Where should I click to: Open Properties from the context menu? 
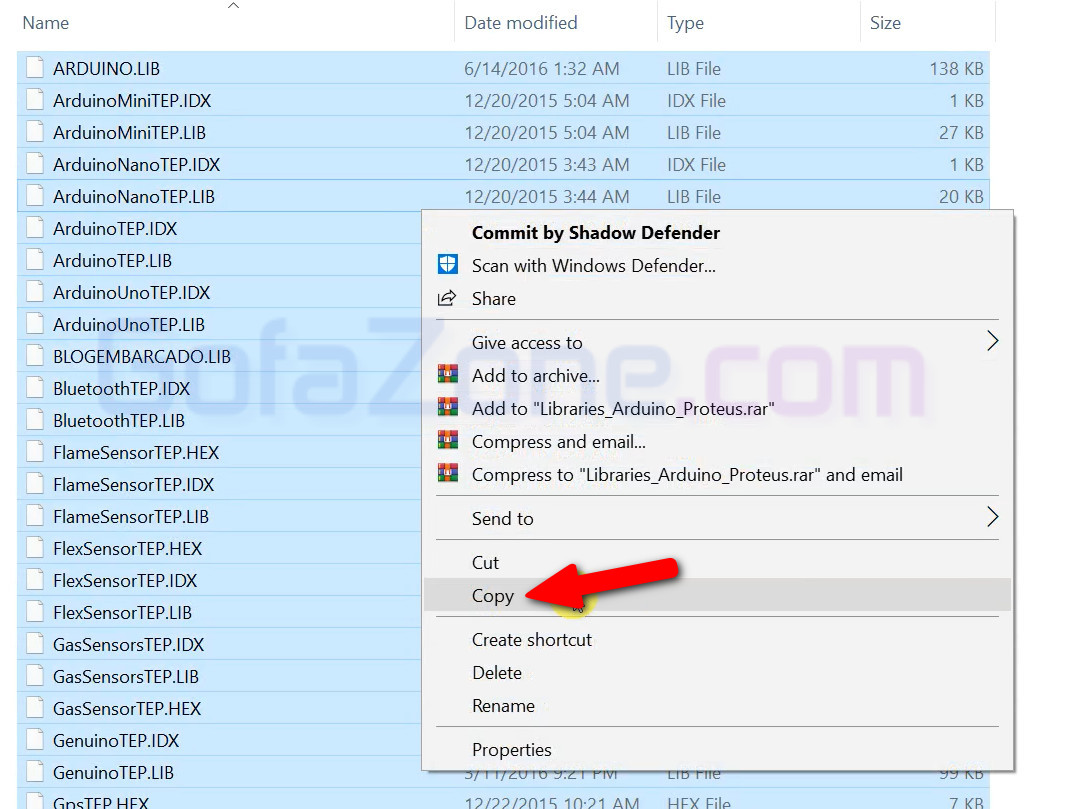tap(511, 750)
